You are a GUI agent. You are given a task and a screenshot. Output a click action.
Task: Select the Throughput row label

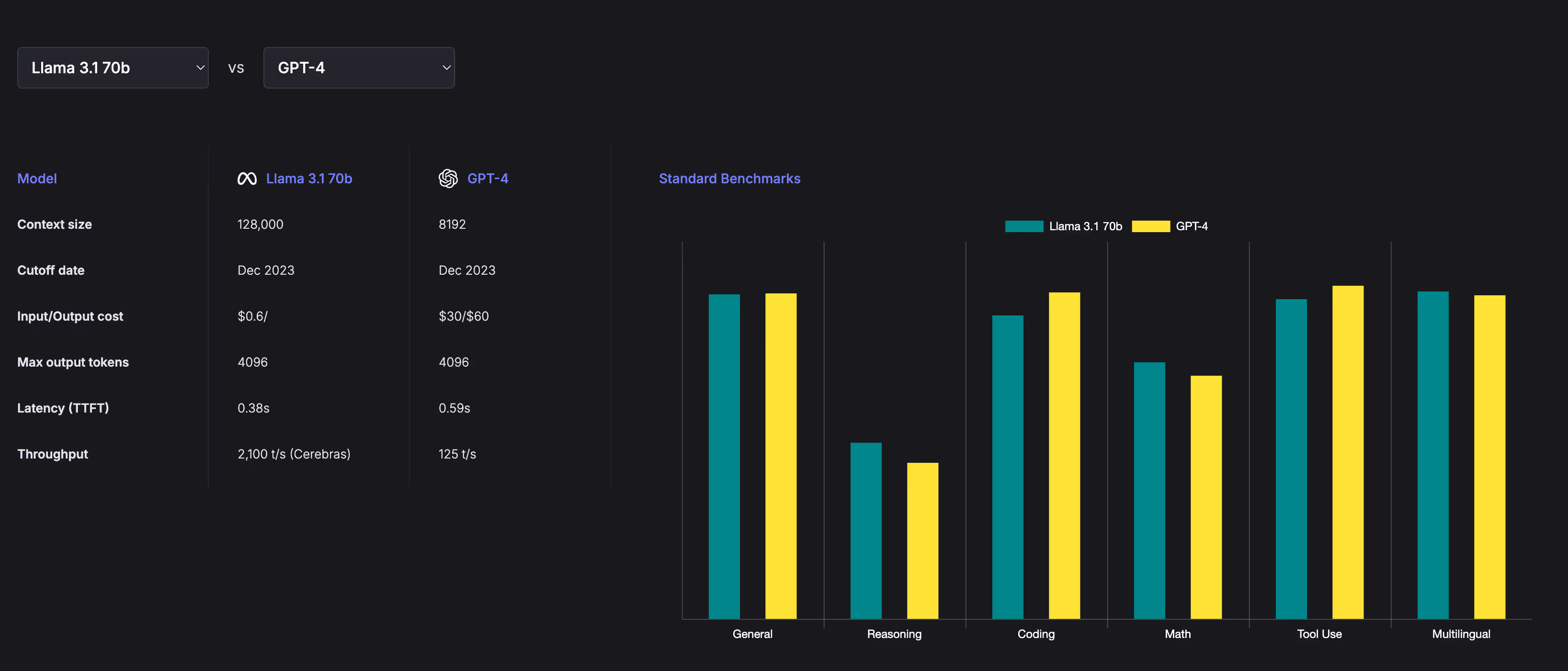click(52, 454)
